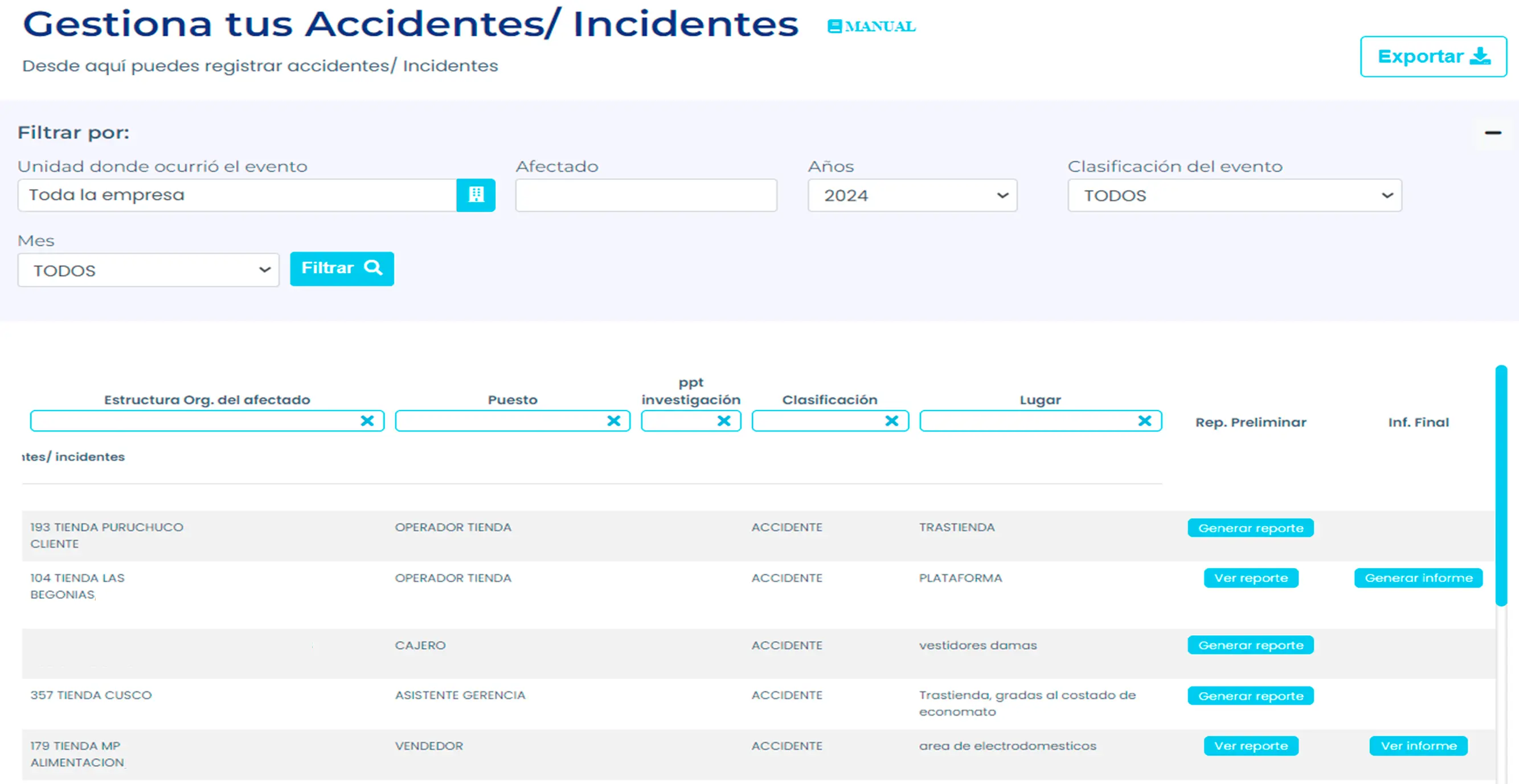1519x784 pixels.
Task: Click the Trastienda, gradas al costado de economato cell
Action: 1027,703
